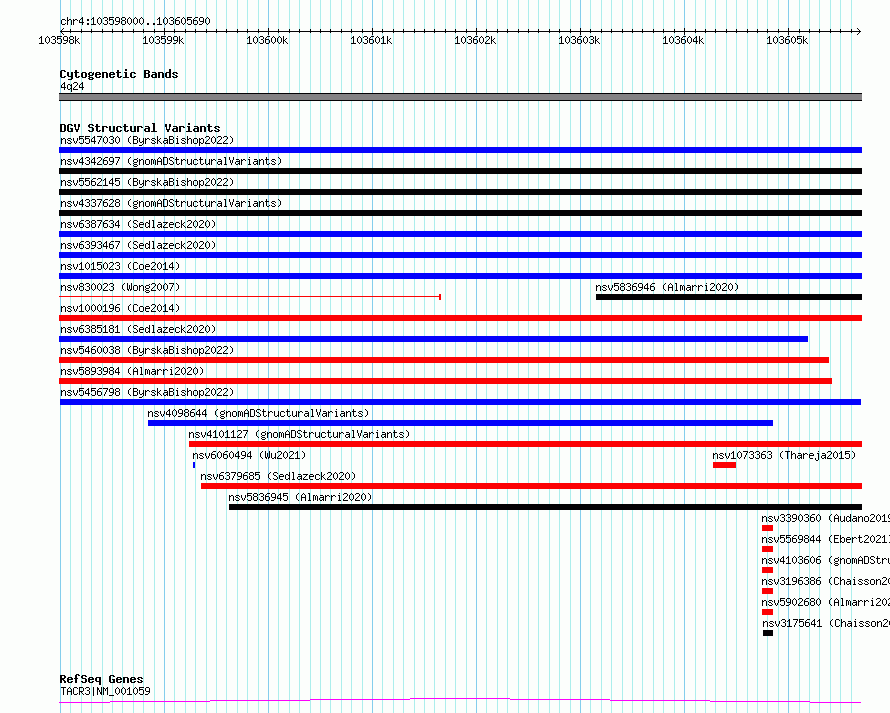Click the 103604k ruler tick label
Screen dimensions: 890x713
tap(683, 40)
